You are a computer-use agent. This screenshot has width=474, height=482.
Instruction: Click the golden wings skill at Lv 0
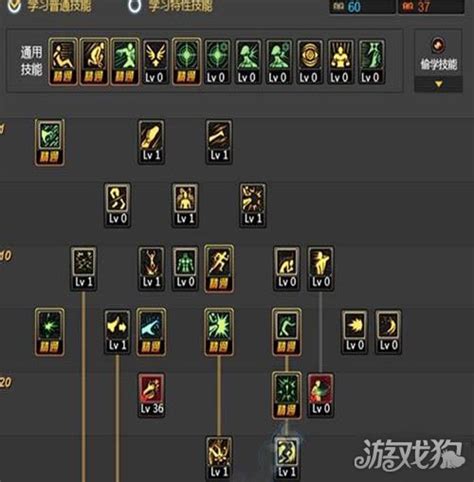155,62
